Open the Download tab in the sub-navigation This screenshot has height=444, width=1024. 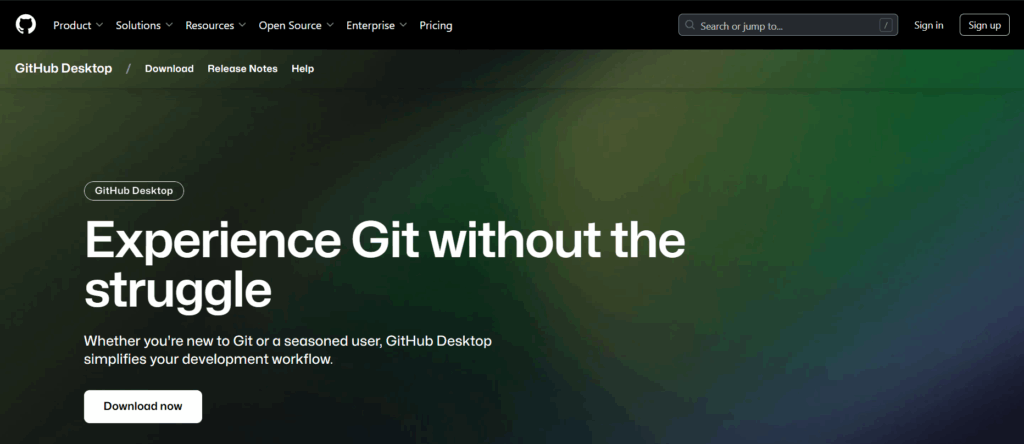169,69
